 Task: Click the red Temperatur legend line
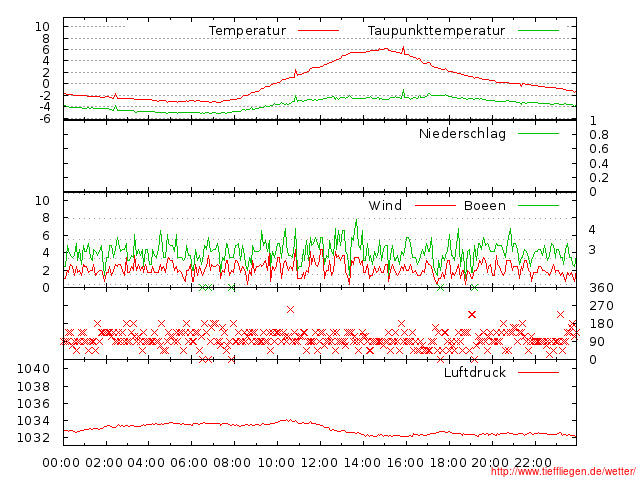tap(318, 31)
